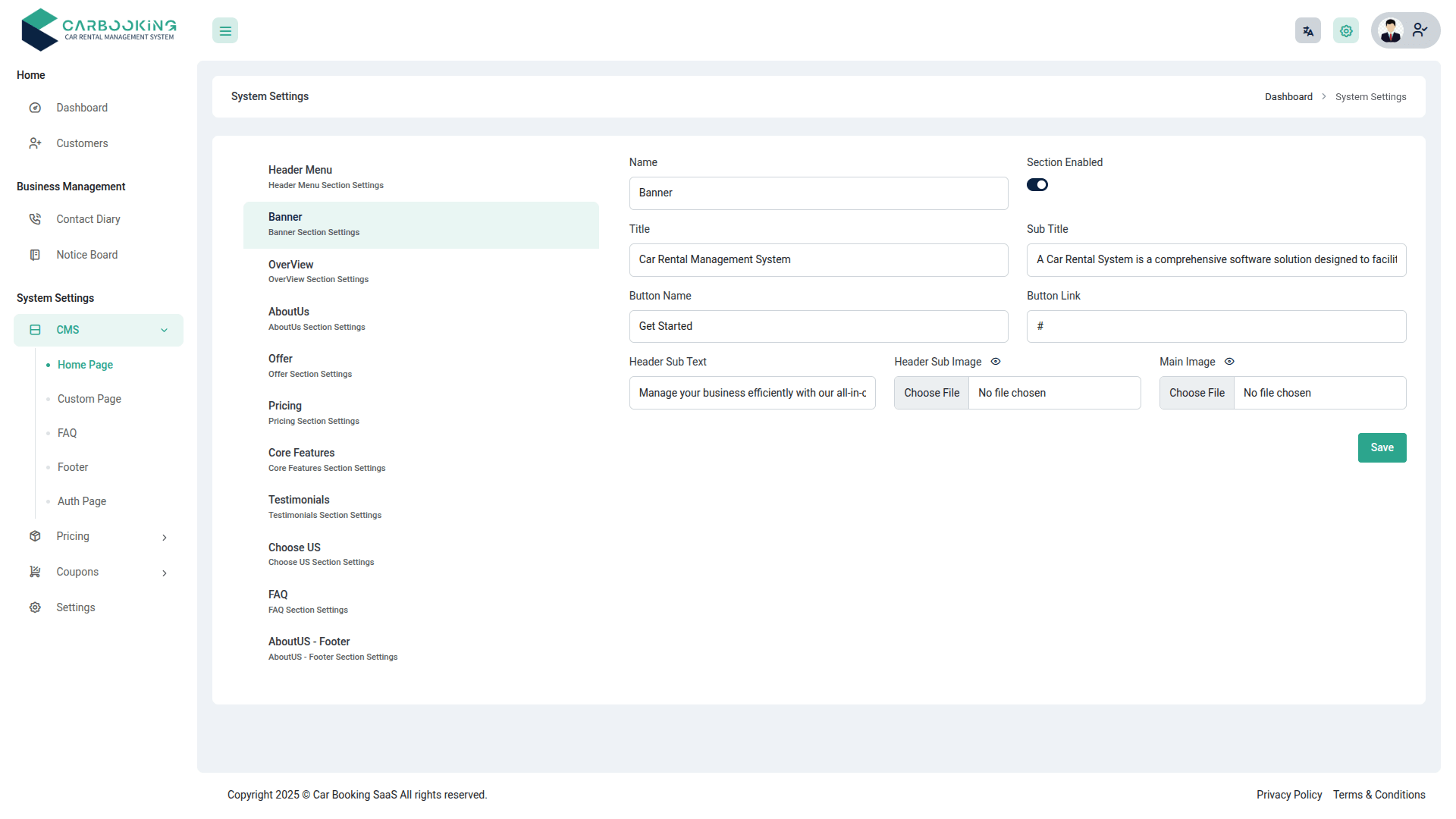
Task: Toggle the Section Enabled switch
Action: [x=1037, y=185]
